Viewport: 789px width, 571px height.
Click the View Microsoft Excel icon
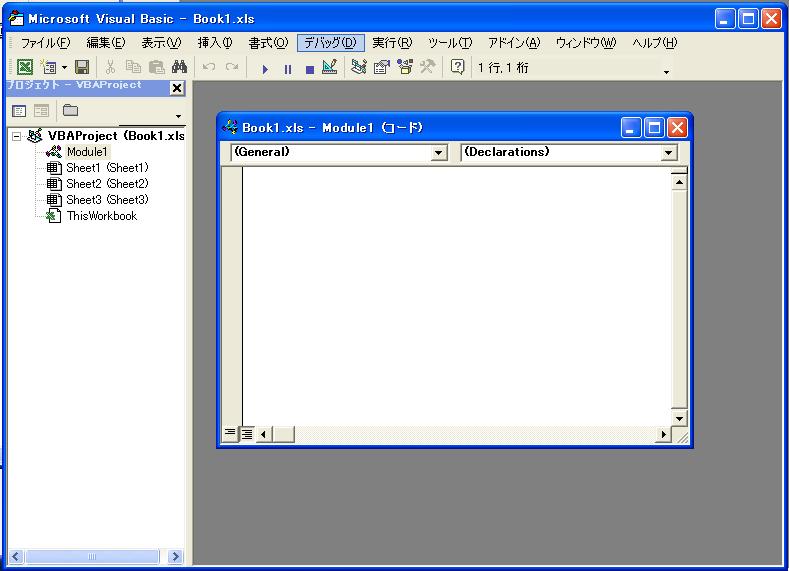click(x=24, y=67)
